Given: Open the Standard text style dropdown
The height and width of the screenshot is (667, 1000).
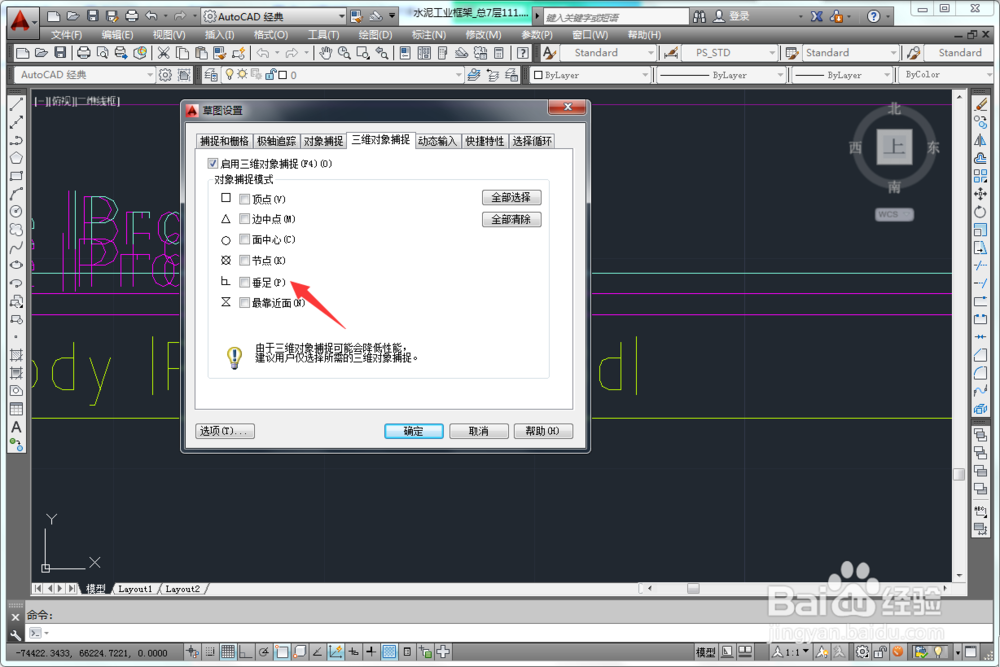Looking at the screenshot, I should [x=608, y=53].
